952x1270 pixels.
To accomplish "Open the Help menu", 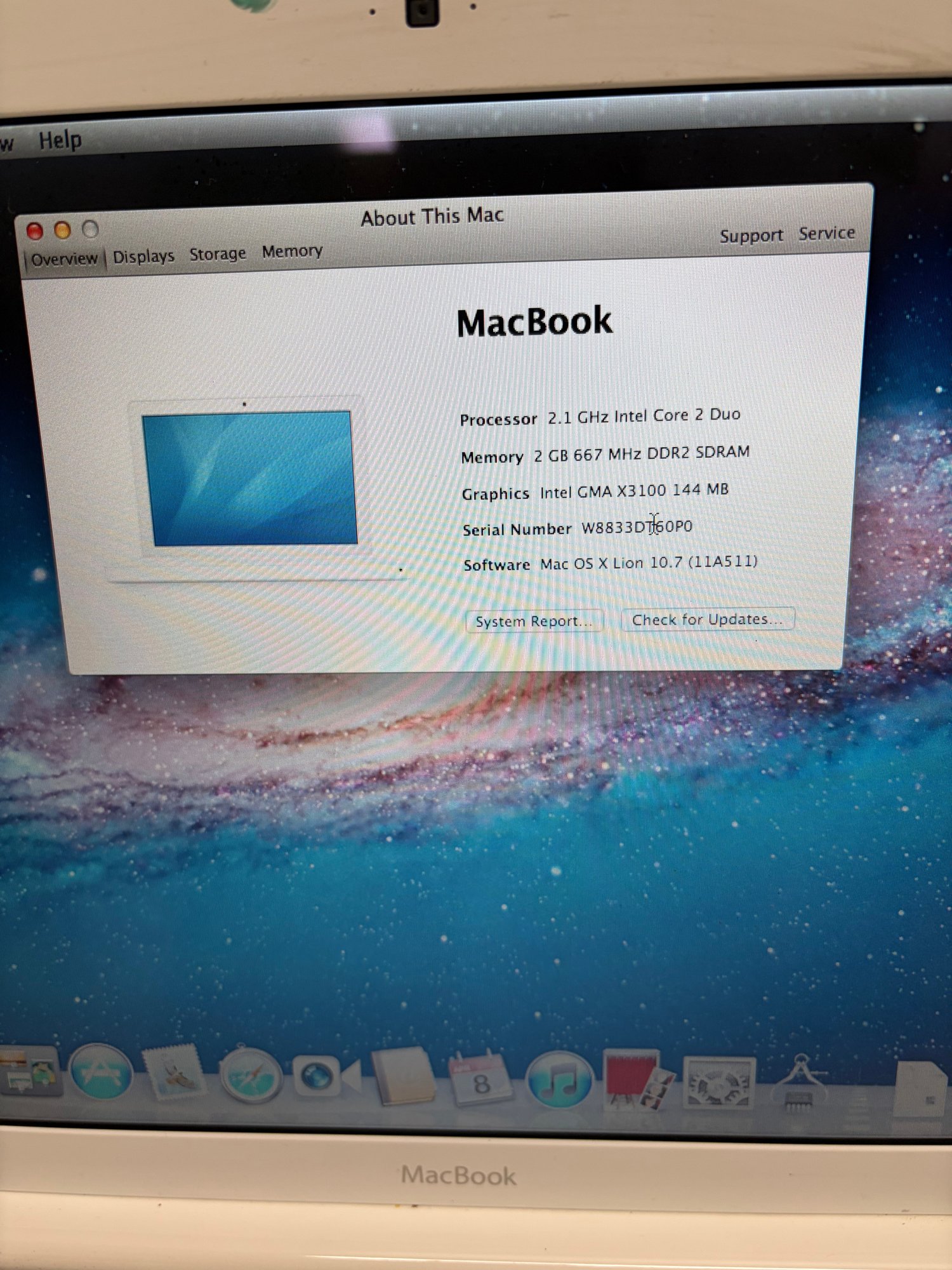I will click(x=60, y=140).
